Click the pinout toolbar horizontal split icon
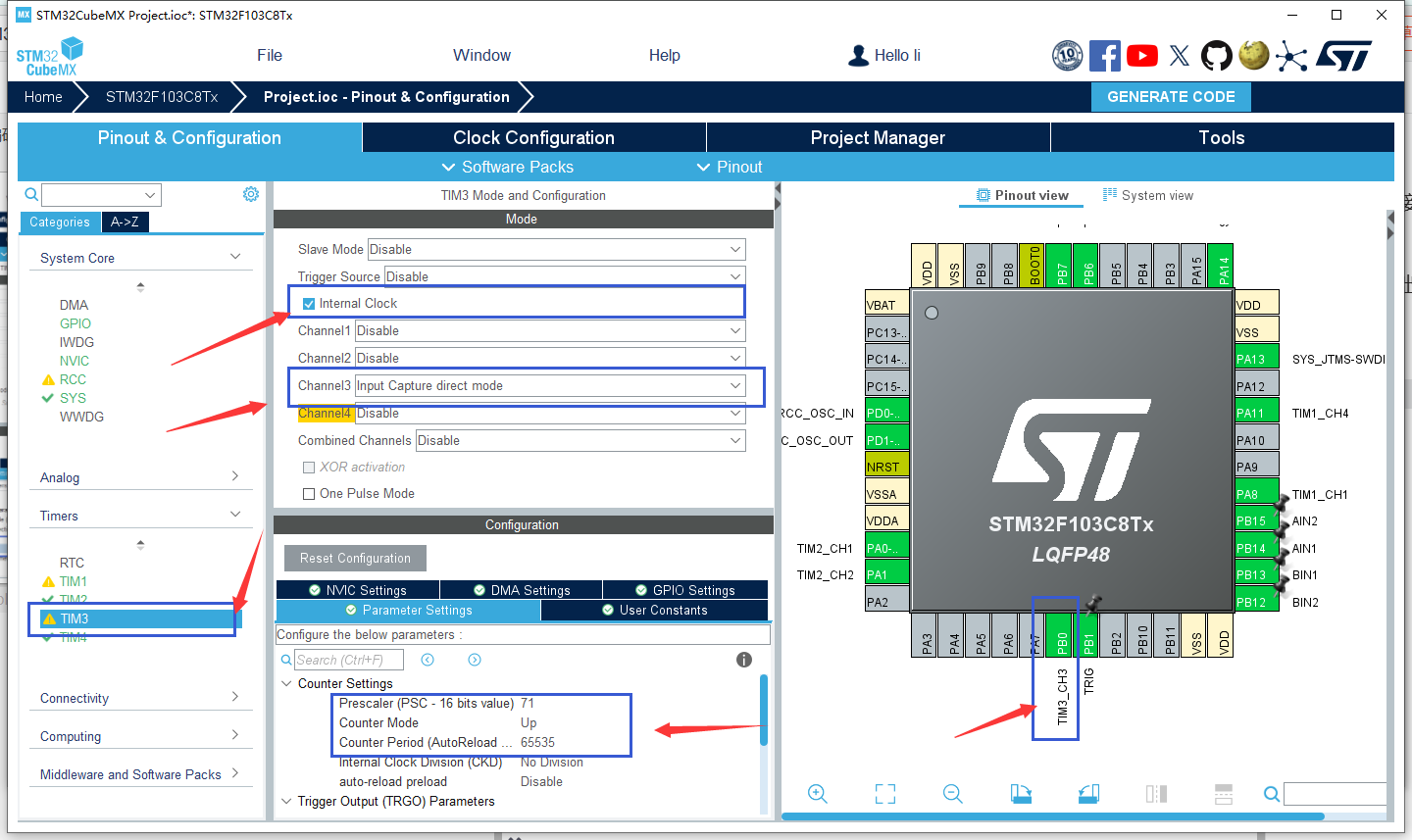 pos(1224,794)
